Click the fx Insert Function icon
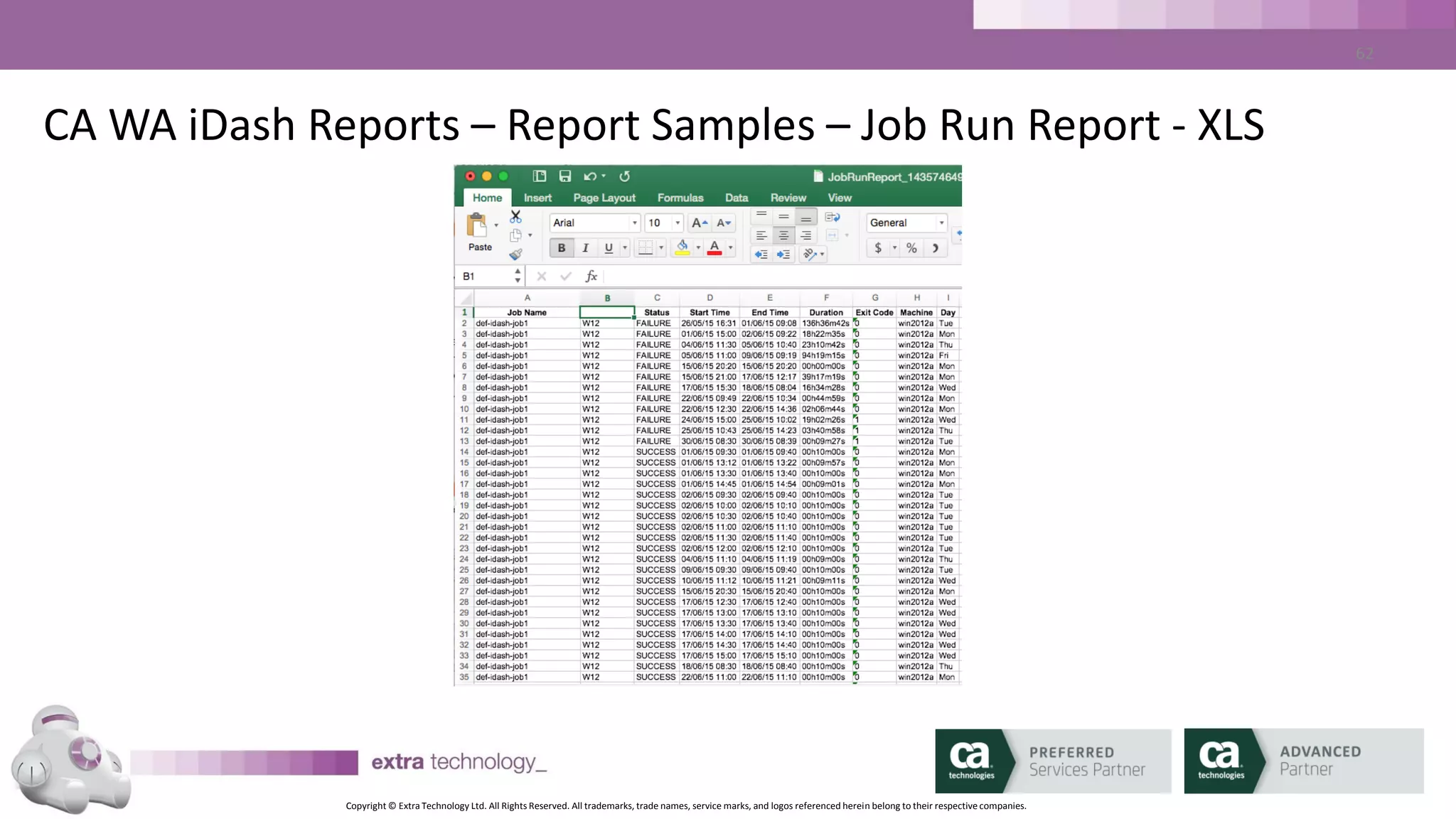1456x819 pixels. (591, 276)
